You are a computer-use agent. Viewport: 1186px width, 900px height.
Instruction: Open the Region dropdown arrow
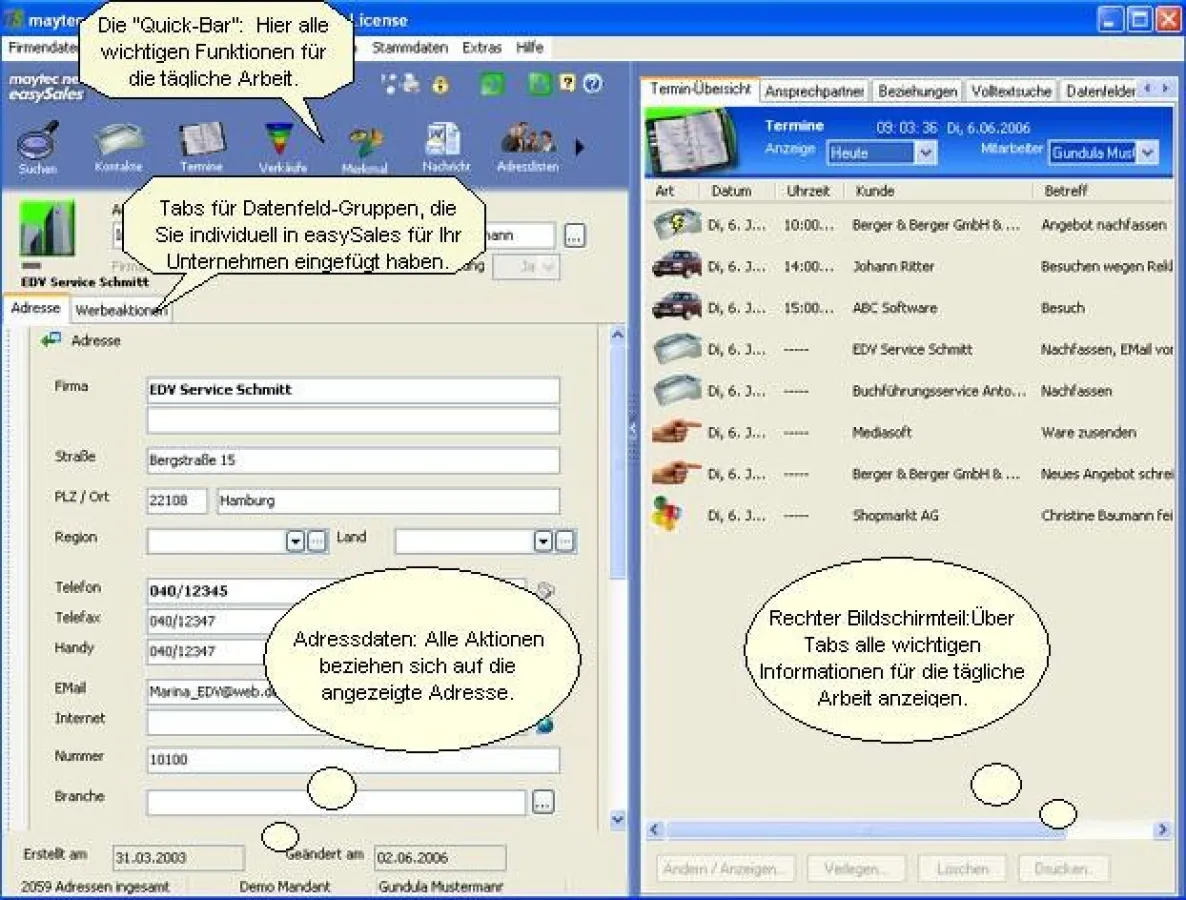click(294, 540)
